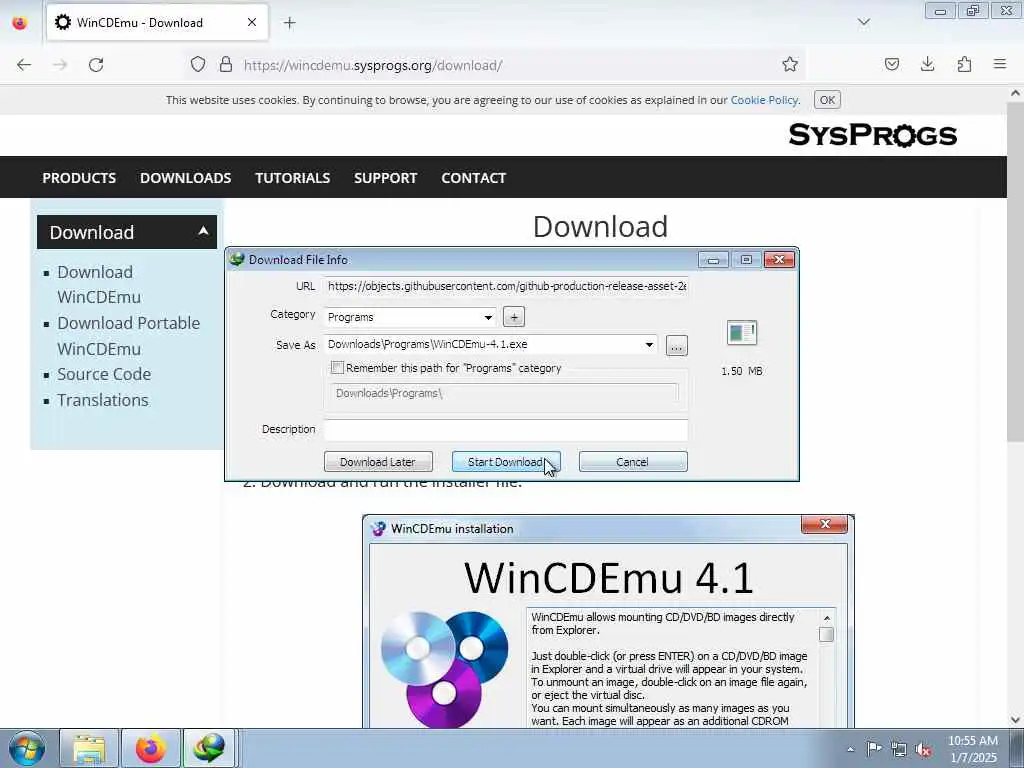Close the WinCDEmu installation screenshot window
1024x768 pixels.
(x=825, y=524)
